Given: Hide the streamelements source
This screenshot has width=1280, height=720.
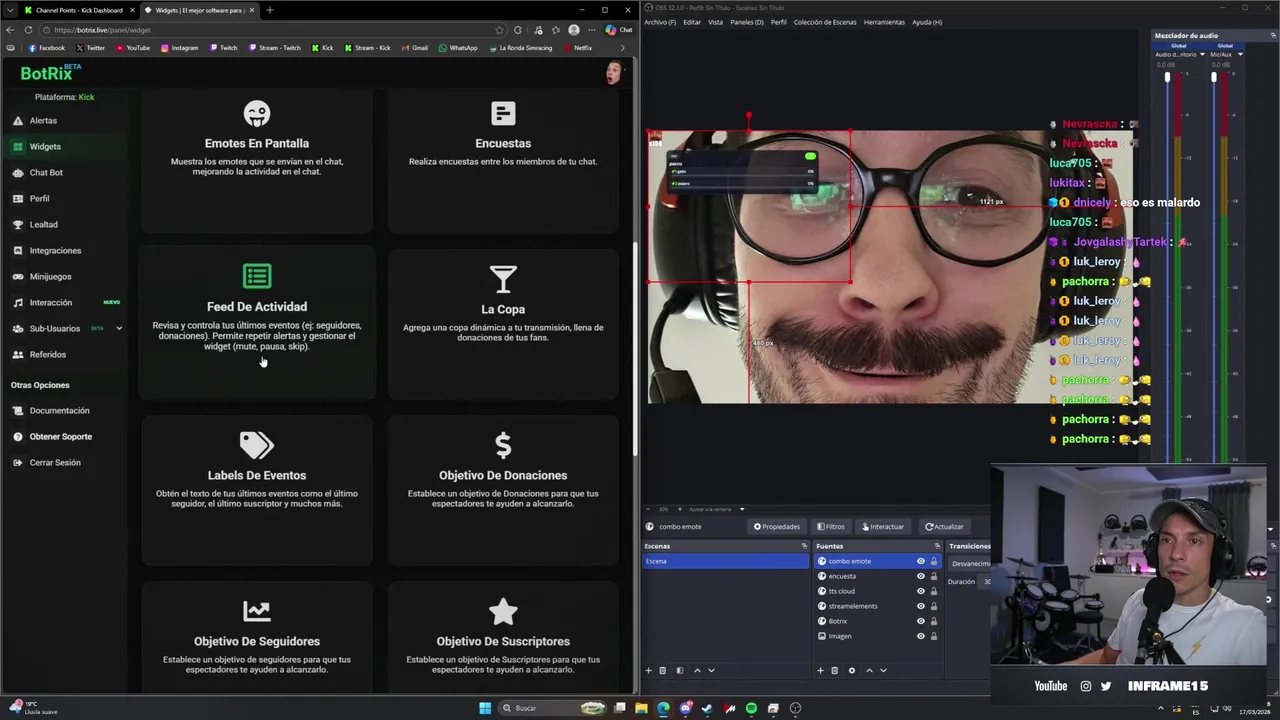Looking at the screenshot, I should pos(921,606).
